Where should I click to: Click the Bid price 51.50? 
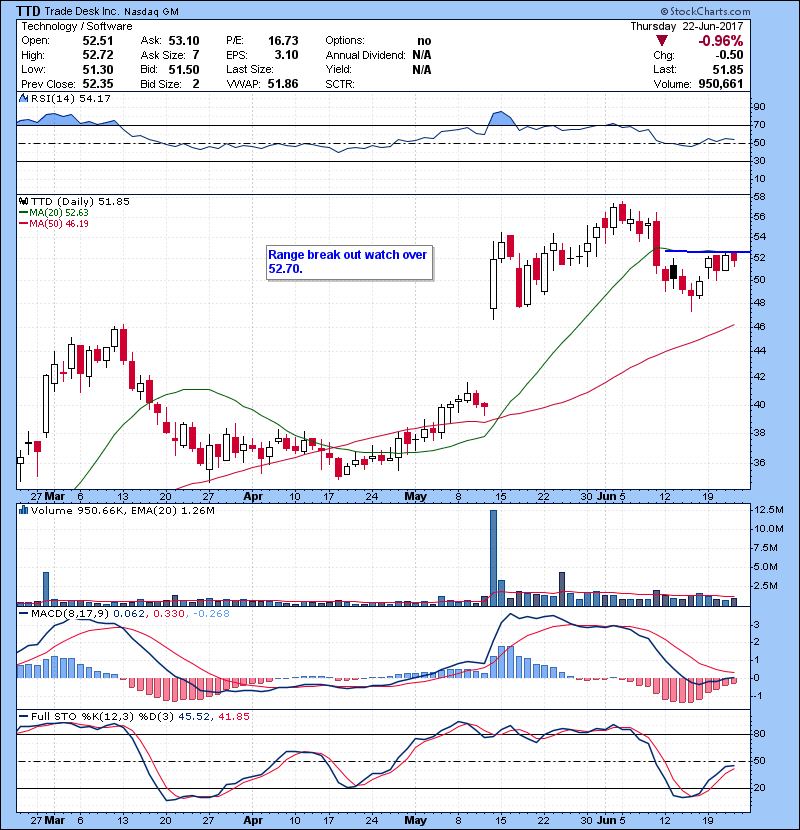(184, 69)
